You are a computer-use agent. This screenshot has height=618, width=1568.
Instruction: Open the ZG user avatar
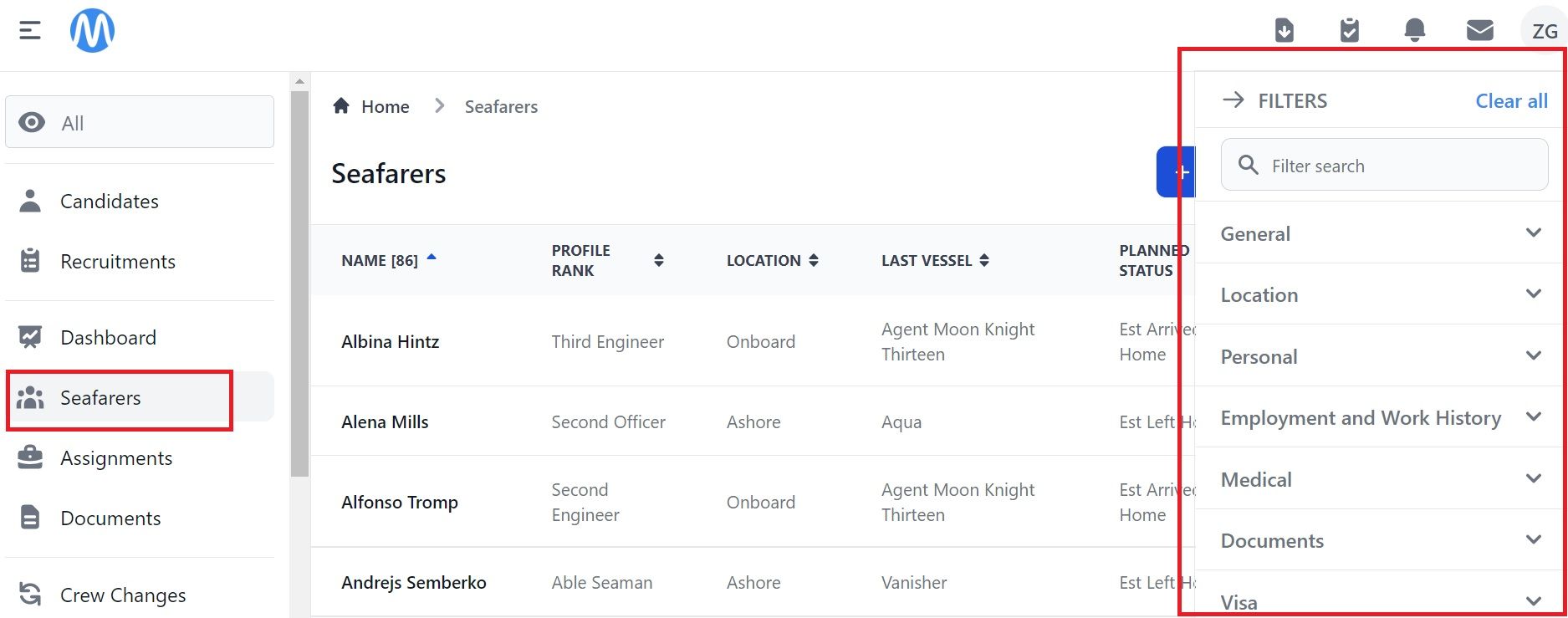(1544, 31)
